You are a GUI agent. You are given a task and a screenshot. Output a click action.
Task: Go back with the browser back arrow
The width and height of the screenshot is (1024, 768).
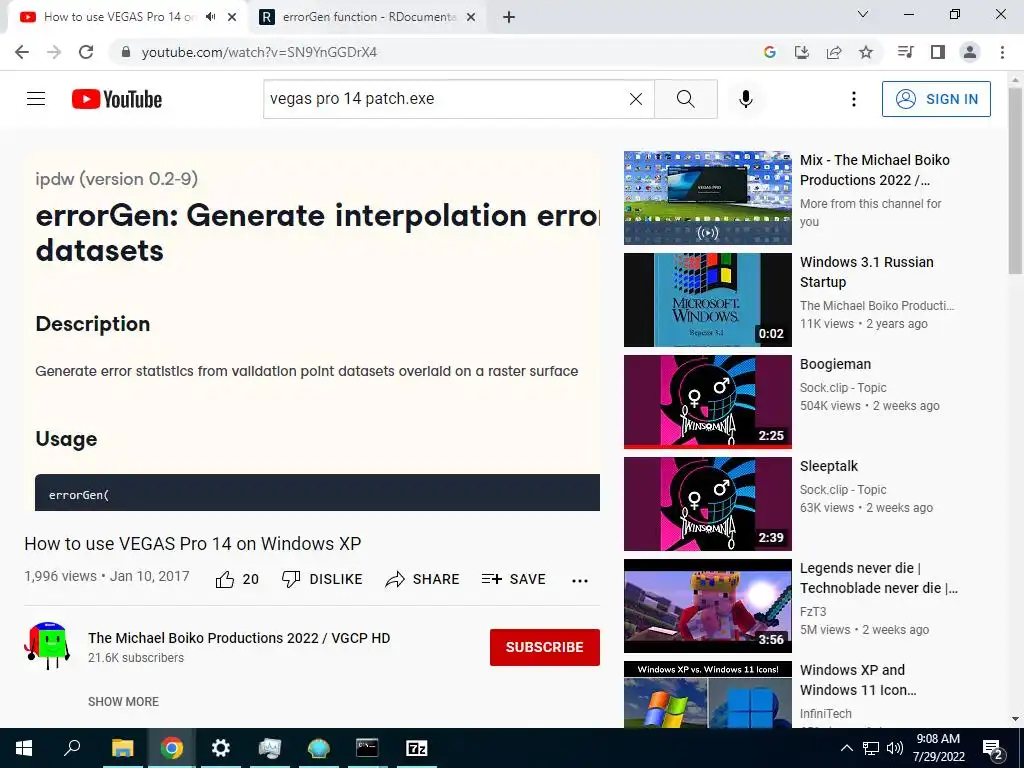click(x=22, y=52)
